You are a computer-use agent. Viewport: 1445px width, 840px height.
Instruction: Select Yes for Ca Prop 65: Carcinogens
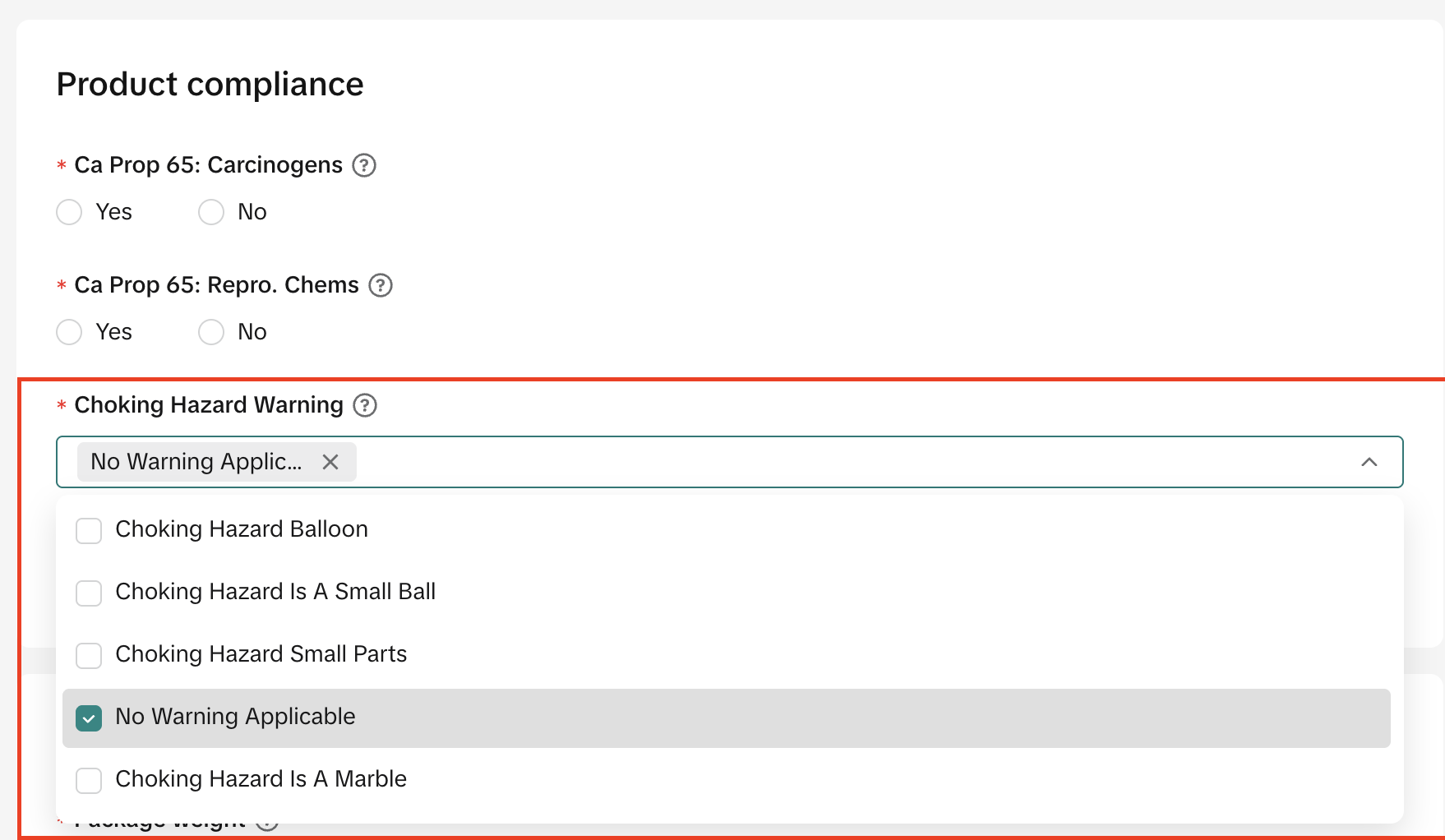69,212
